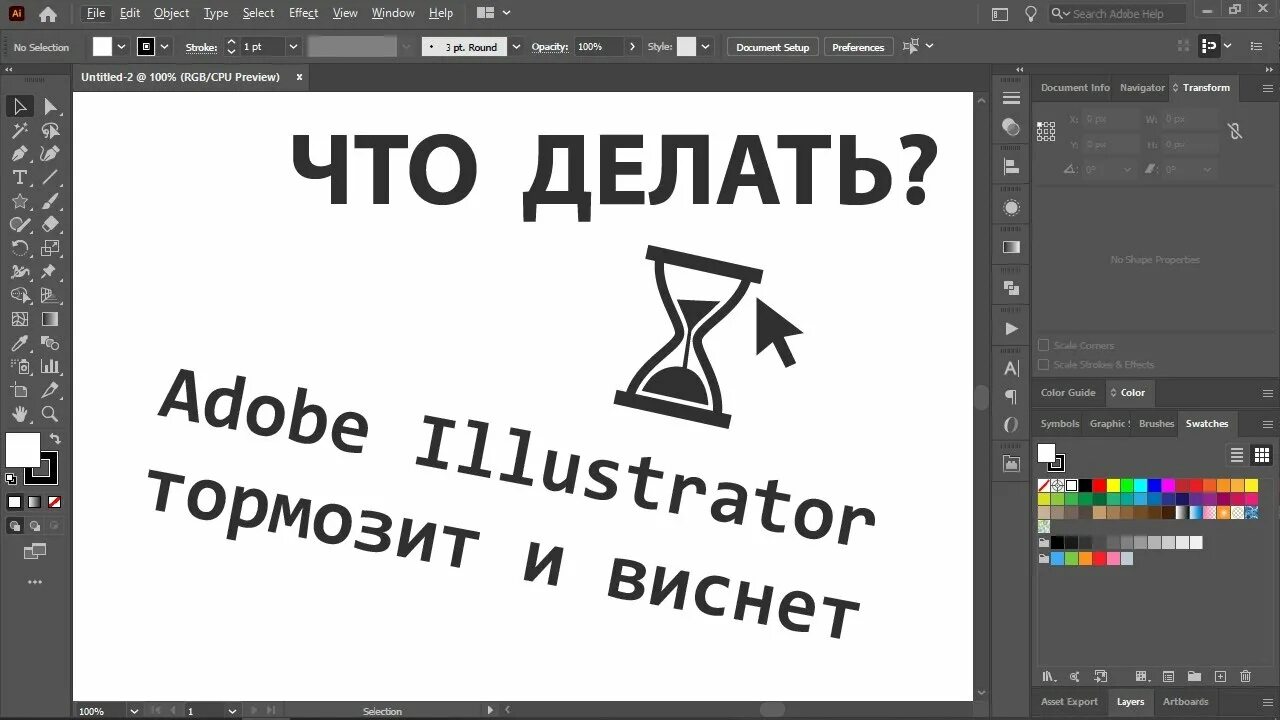Viewport: 1280px width, 720px height.
Task: Pick the Scale tool
Action: [50, 248]
